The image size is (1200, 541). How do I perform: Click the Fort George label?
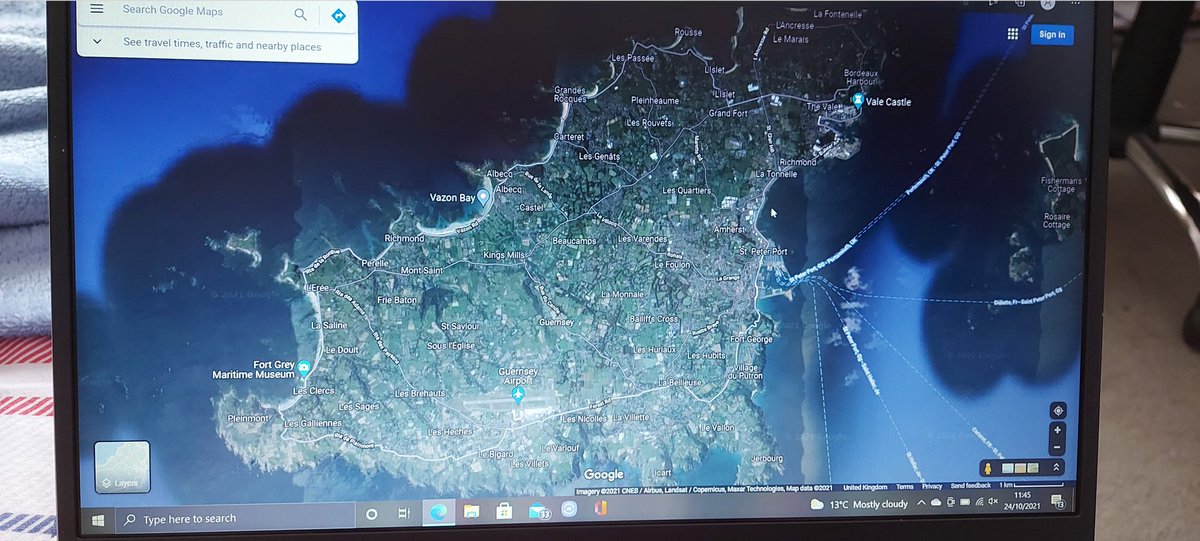tap(751, 339)
